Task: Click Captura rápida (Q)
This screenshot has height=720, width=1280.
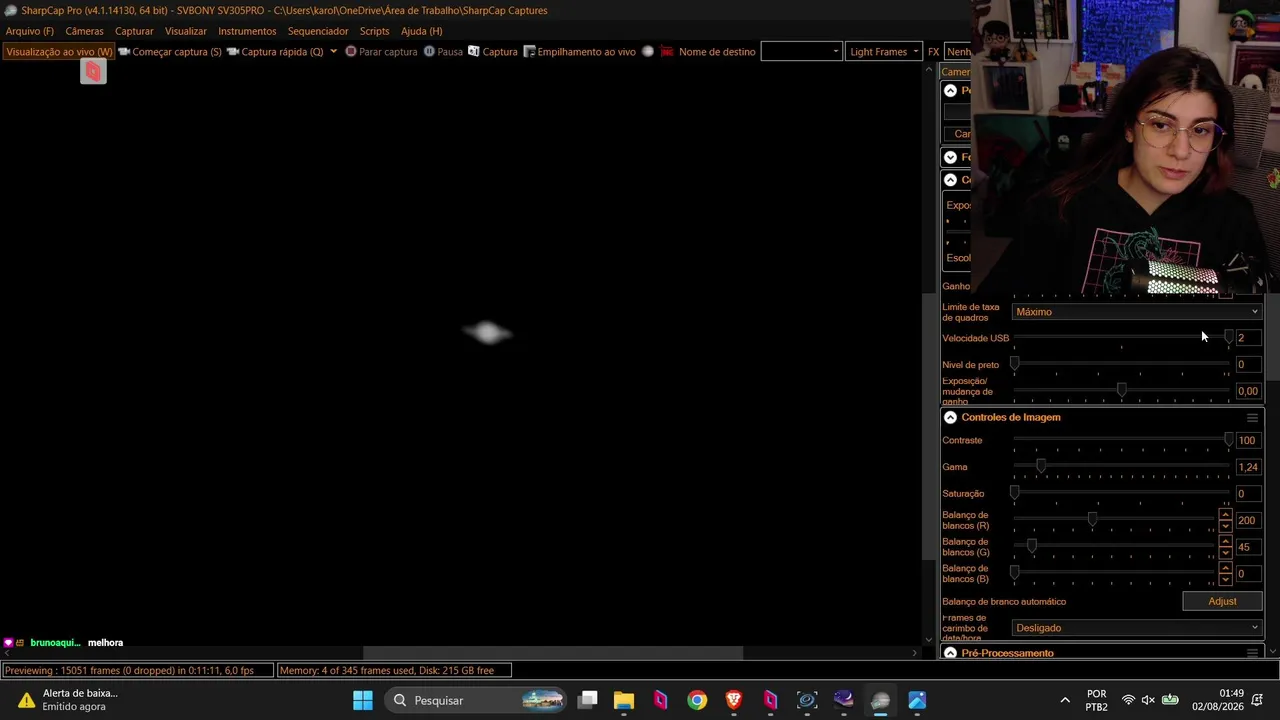Action: point(275,52)
